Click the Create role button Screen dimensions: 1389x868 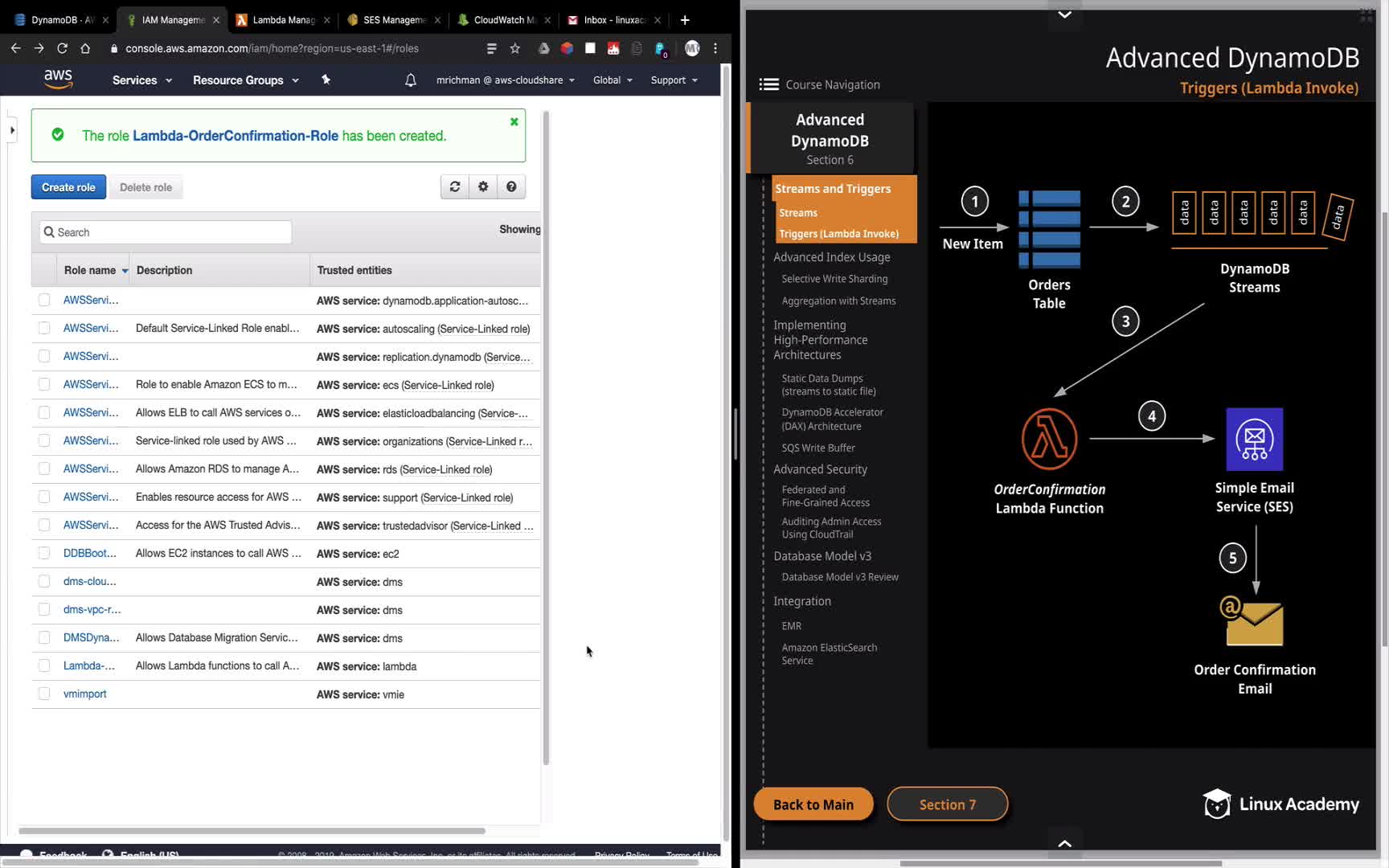pyautogui.click(x=68, y=187)
